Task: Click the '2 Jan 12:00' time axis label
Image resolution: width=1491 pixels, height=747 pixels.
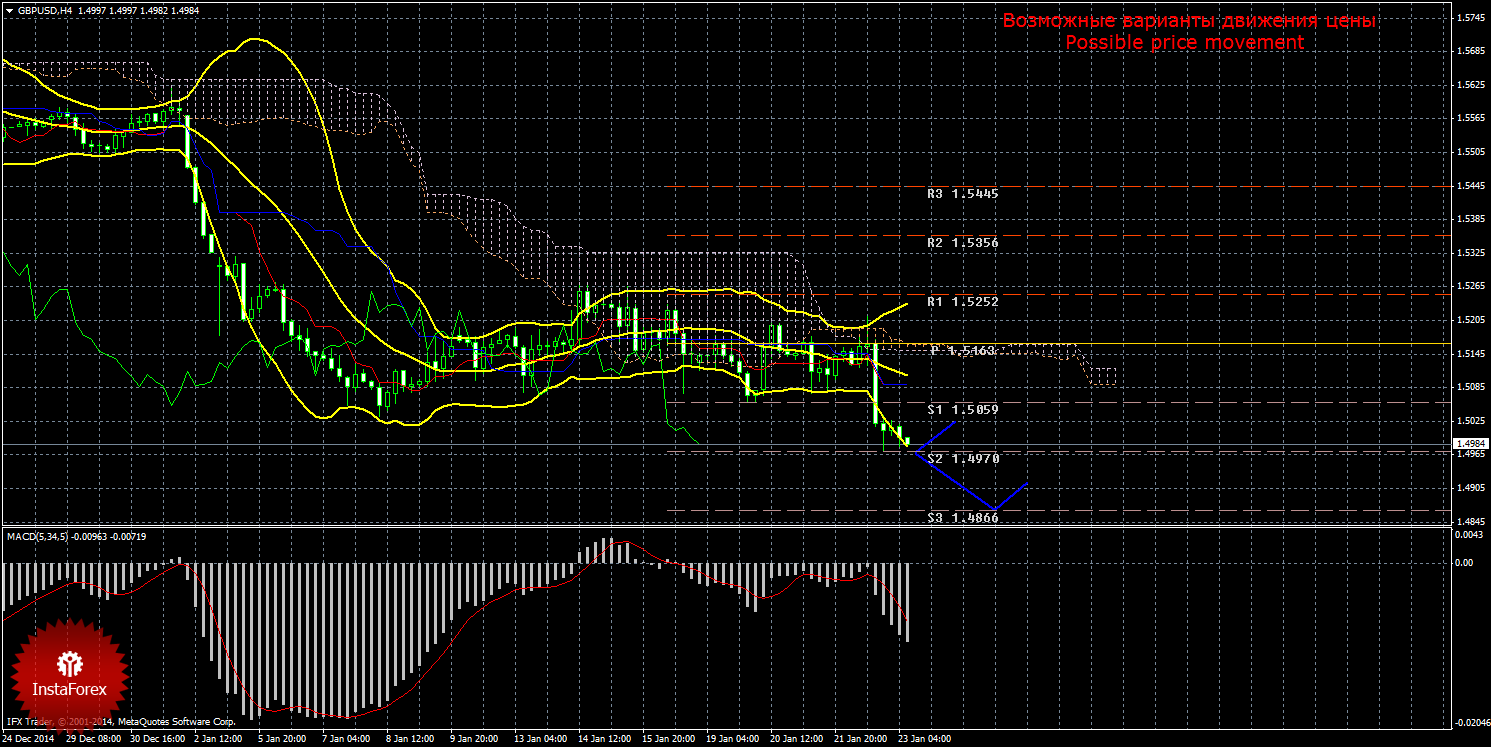Action: 214,739
